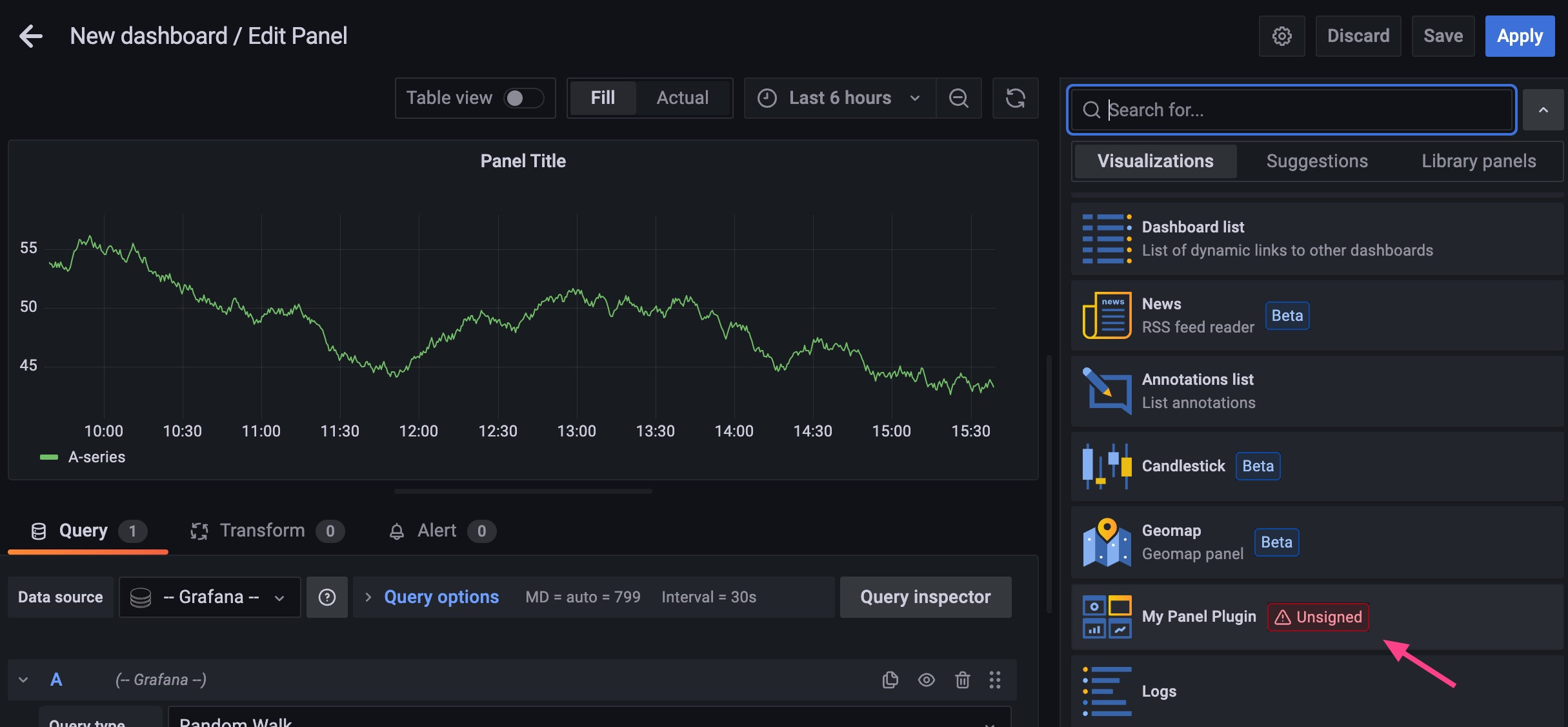
Task: Open the Suggestions tab
Action: [x=1316, y=161]
